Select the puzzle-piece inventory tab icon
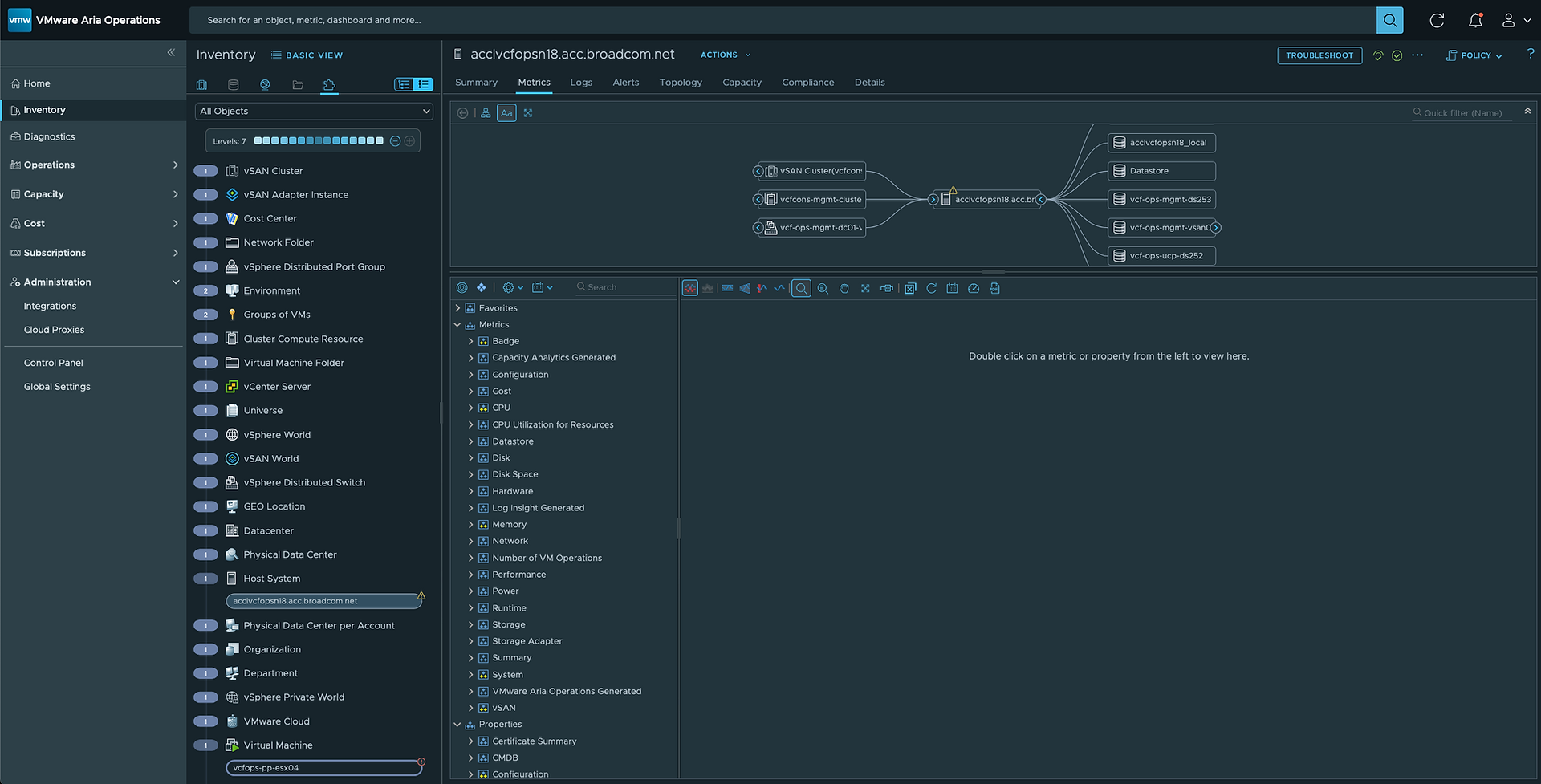 329,84
